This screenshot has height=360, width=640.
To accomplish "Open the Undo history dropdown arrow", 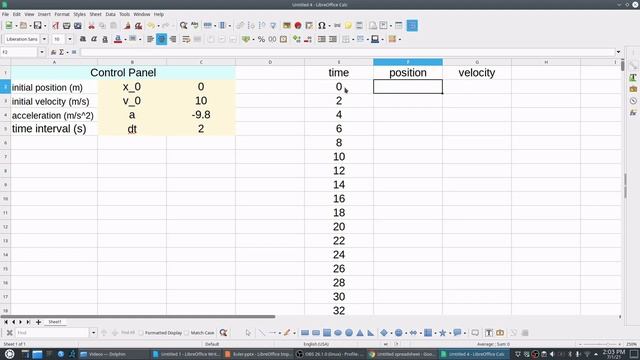I will (x=158, y=26).
